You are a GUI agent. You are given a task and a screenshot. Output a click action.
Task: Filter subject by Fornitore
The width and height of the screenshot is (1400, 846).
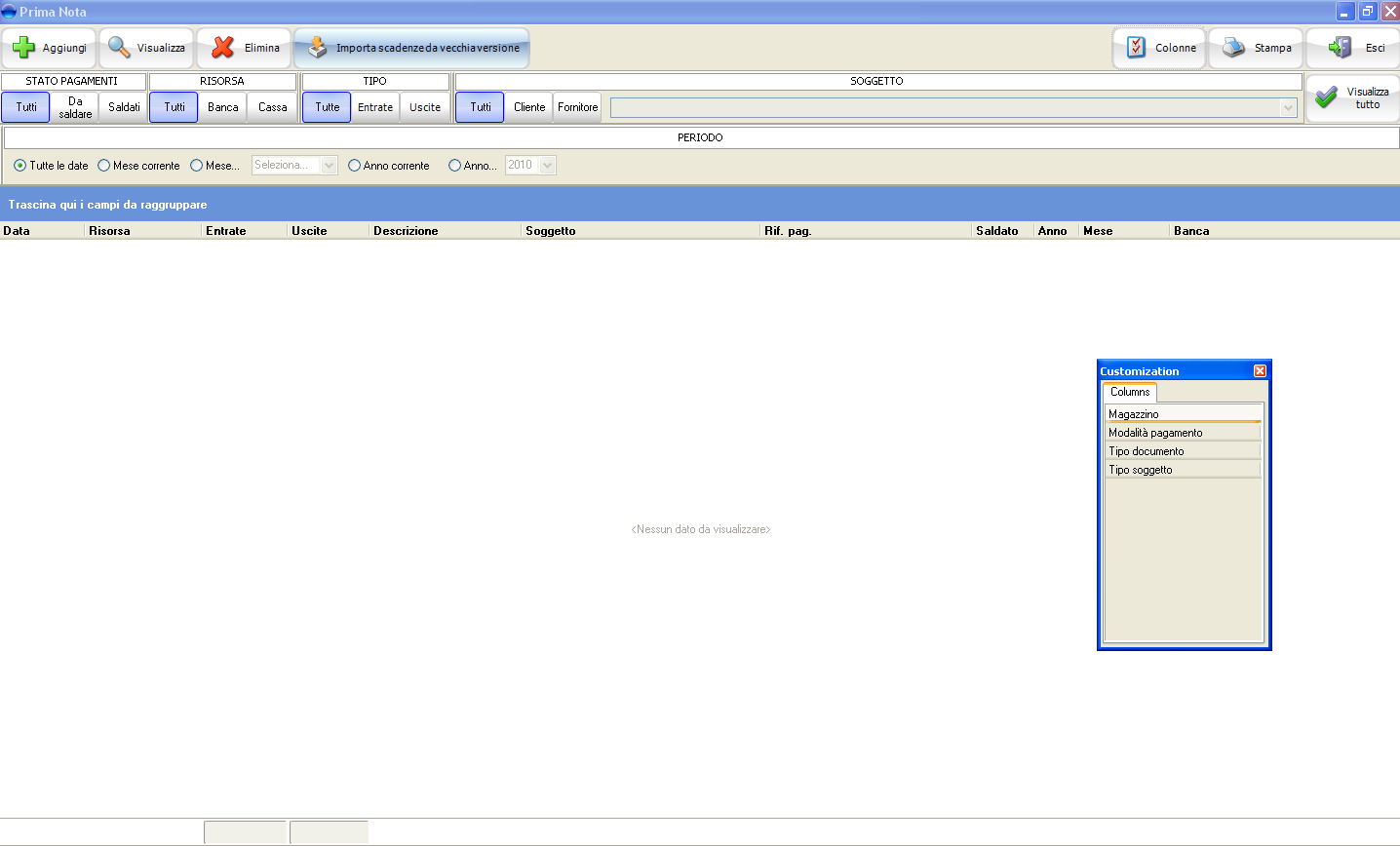coord(578,107)
